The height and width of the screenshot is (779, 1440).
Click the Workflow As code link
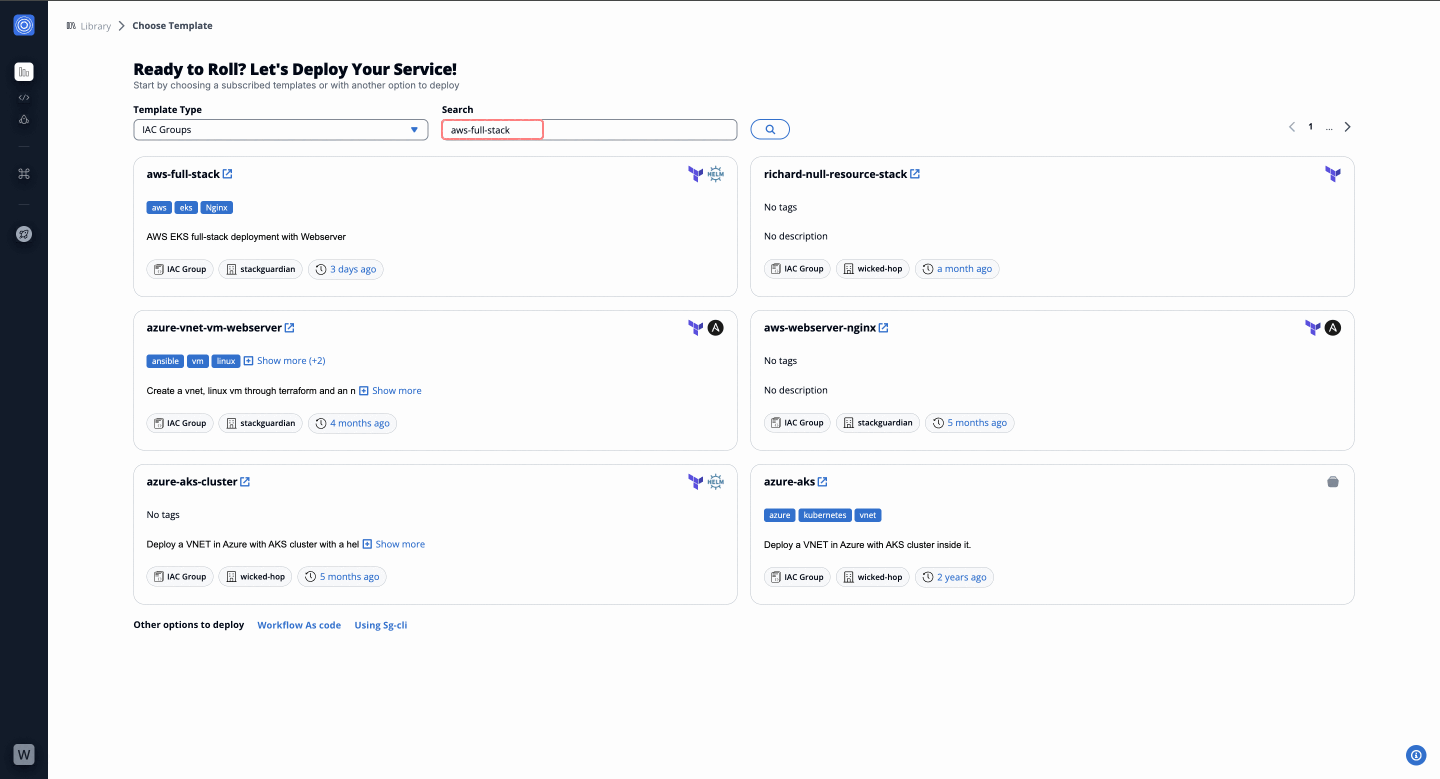click(x=299, y=625)
